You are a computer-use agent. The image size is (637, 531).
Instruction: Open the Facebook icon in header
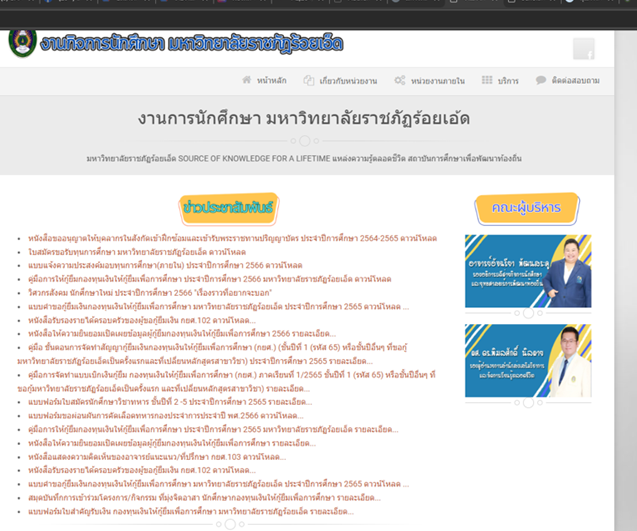(x=584, y=49)
